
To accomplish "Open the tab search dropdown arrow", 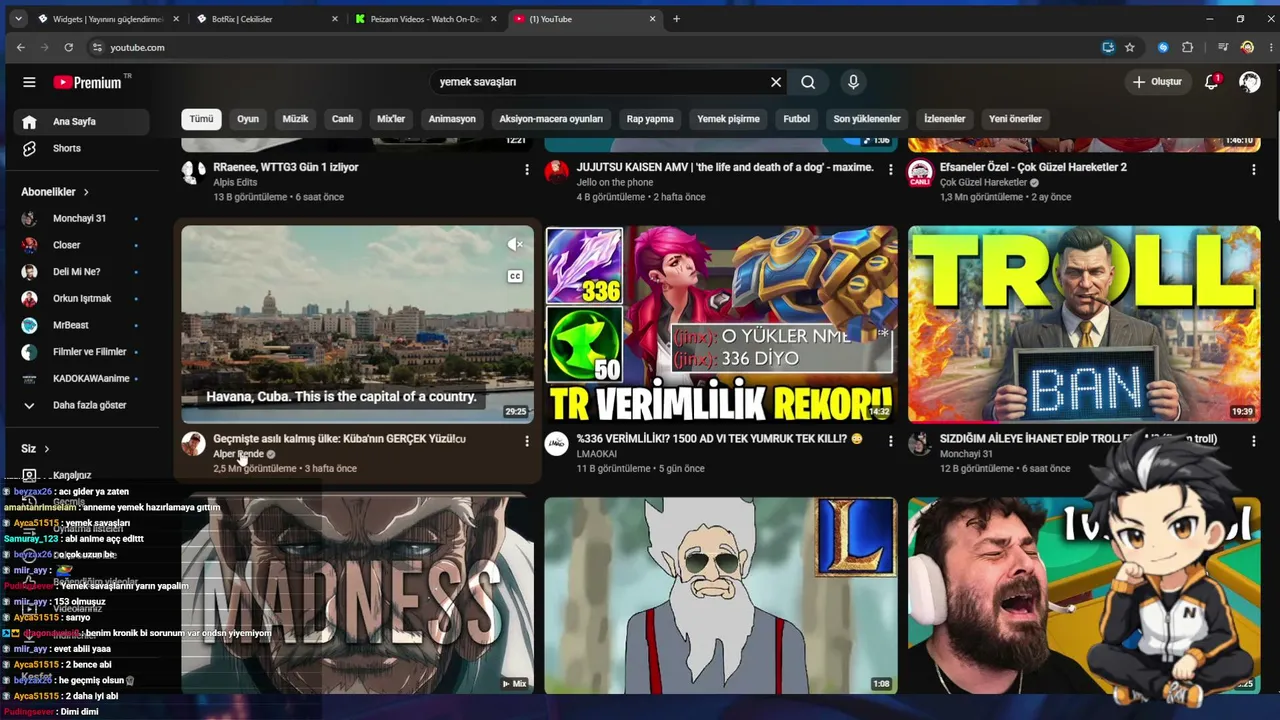I will [x=18, y=18].
